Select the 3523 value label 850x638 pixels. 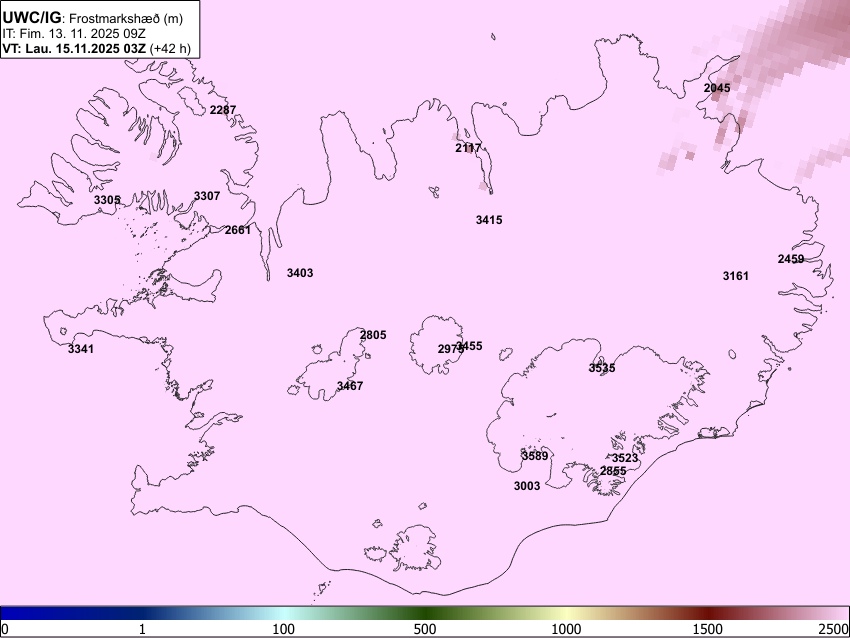tap(625, 459)
